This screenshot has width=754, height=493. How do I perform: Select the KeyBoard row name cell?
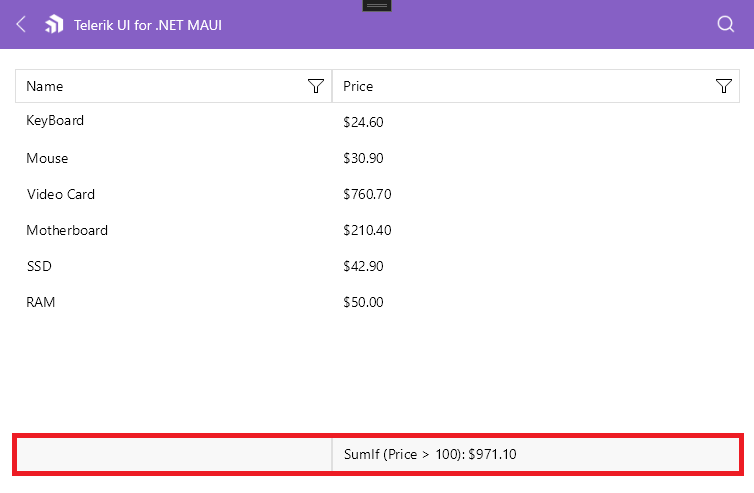(55, 121)
